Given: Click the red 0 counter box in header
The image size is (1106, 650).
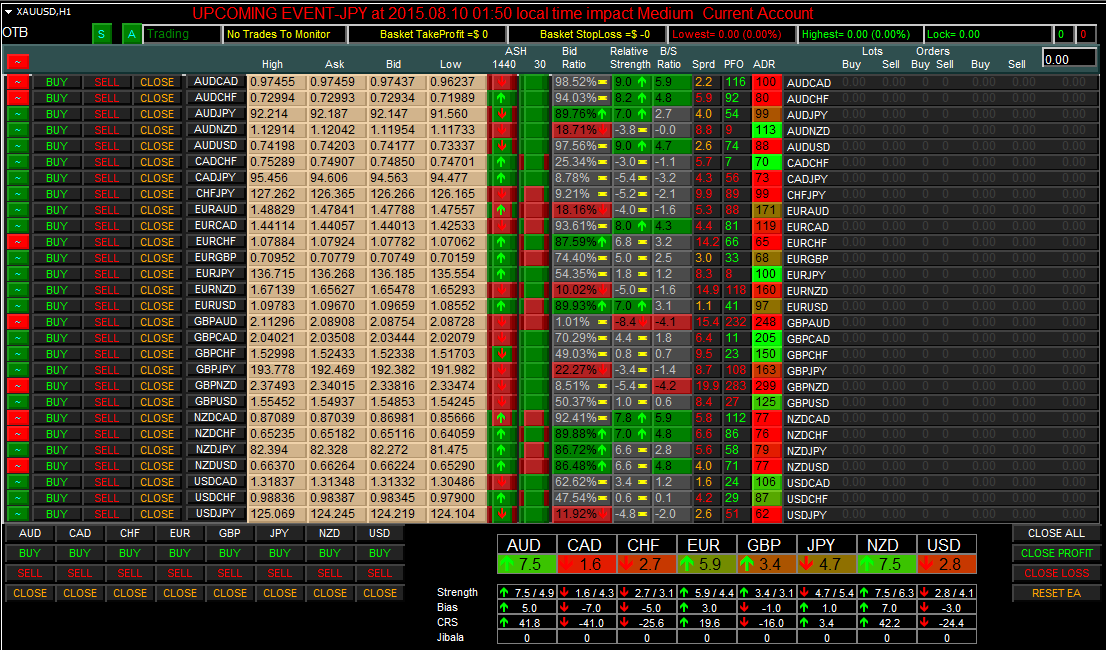Looking at the screenshot, I should click(x=1084, y=34).
